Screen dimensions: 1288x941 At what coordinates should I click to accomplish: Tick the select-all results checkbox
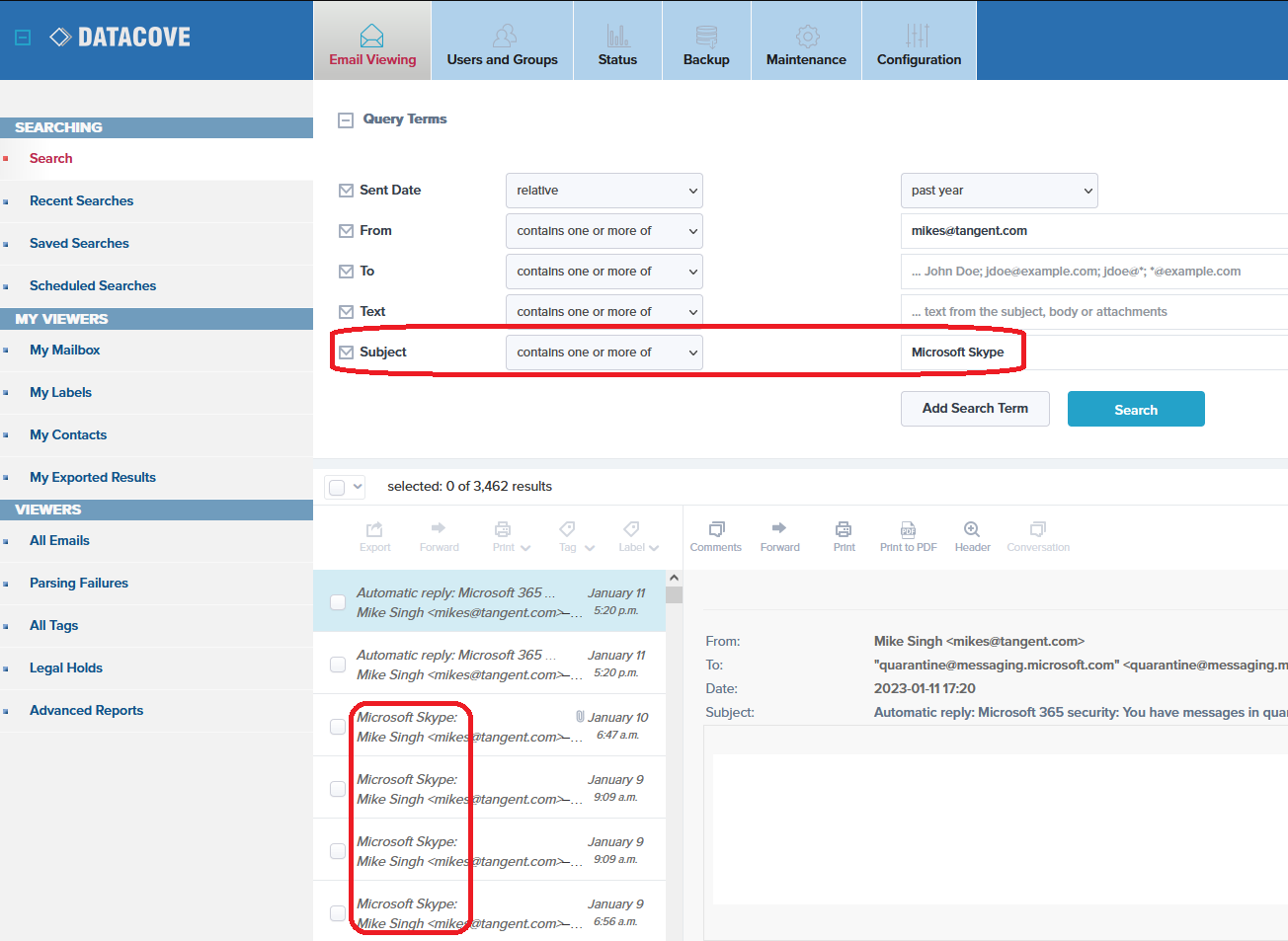tap(337, 487)
